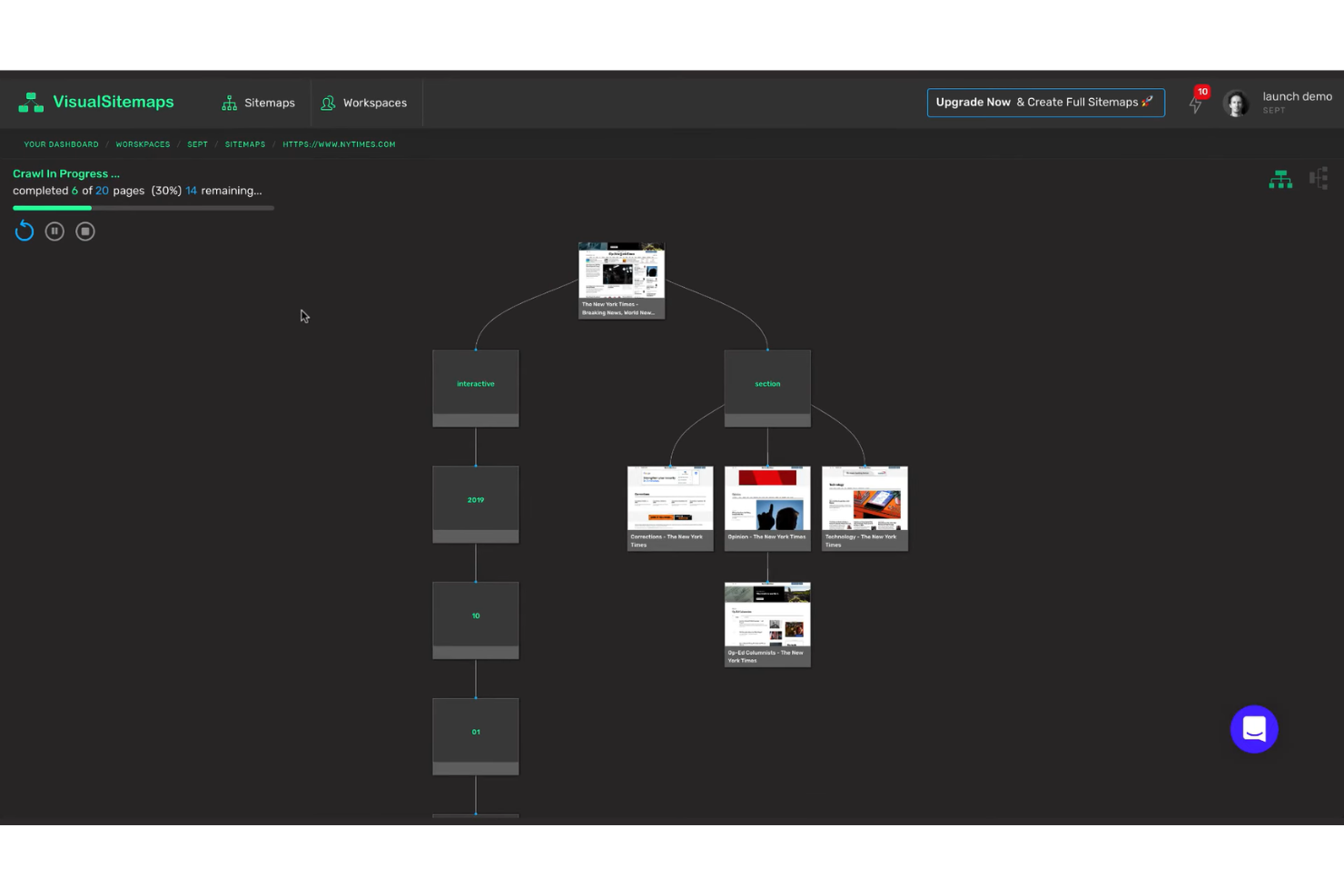This screenshot has width=1344, height=896.
Task: Open the Workspaces menu
Action: pos(363,103)
